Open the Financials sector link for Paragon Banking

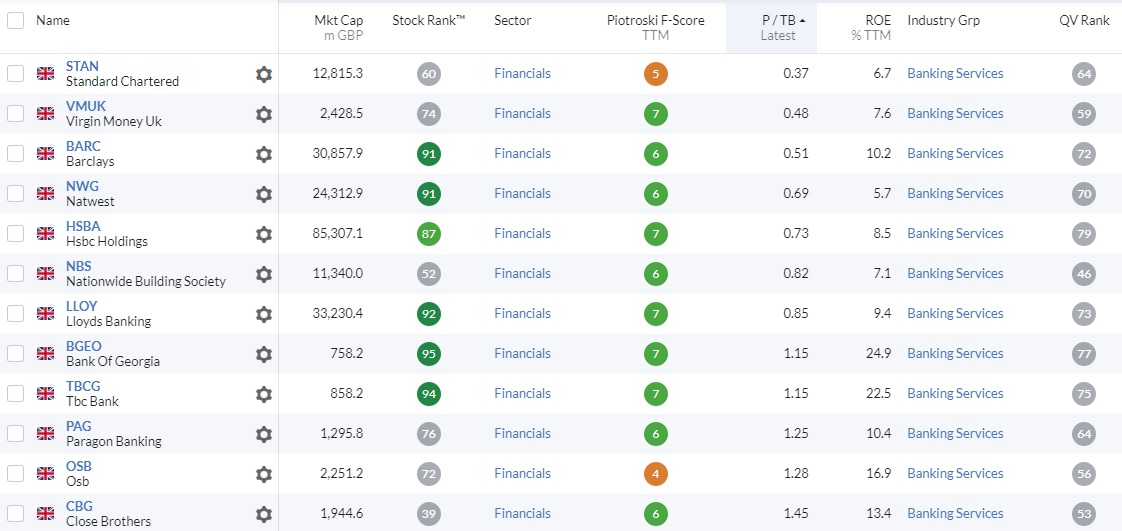(x=522, y=434)
